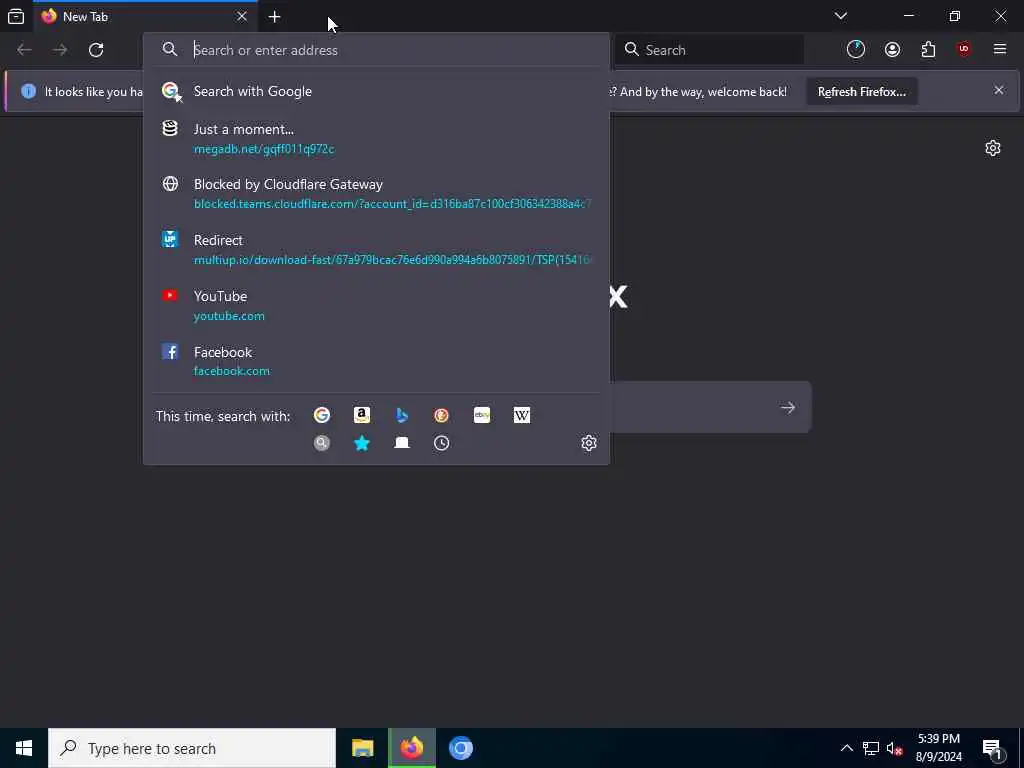Open Facebook suggestion in dropdown
Screen dimensions: 1024x768
(376, 361)
